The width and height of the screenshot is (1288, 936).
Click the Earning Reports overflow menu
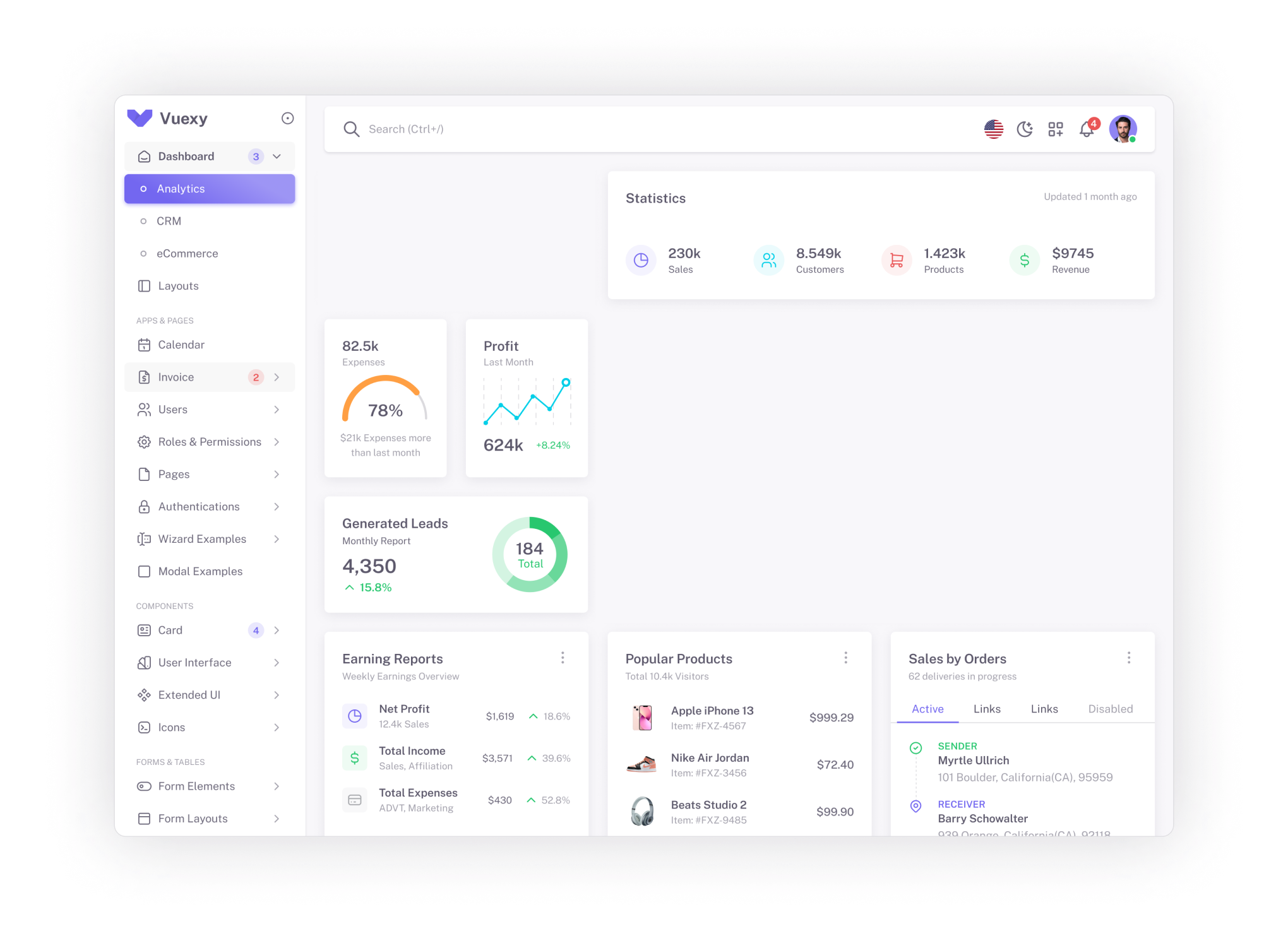[567, 657]
